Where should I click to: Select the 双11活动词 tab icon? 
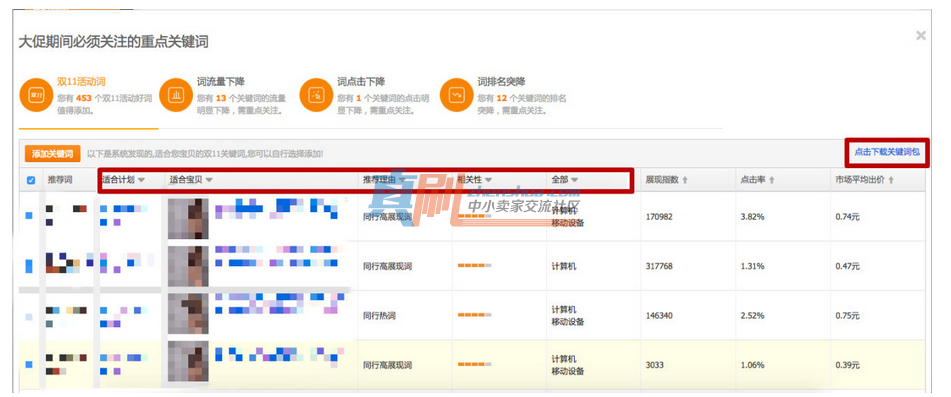click(36, 95)
